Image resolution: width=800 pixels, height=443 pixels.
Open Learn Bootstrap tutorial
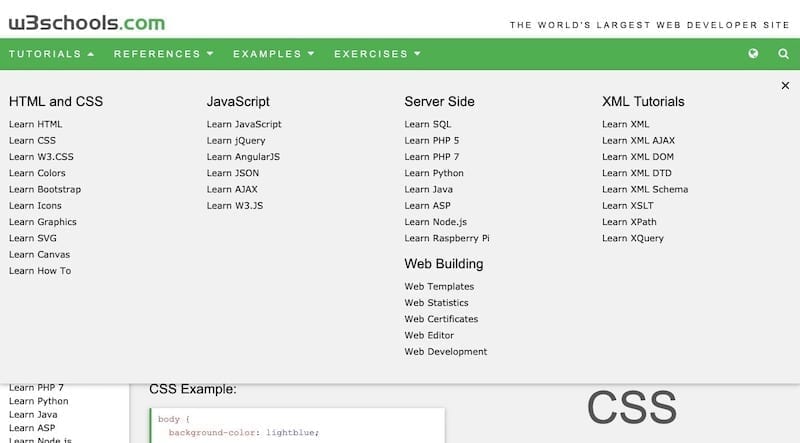[x=45, y=189]
